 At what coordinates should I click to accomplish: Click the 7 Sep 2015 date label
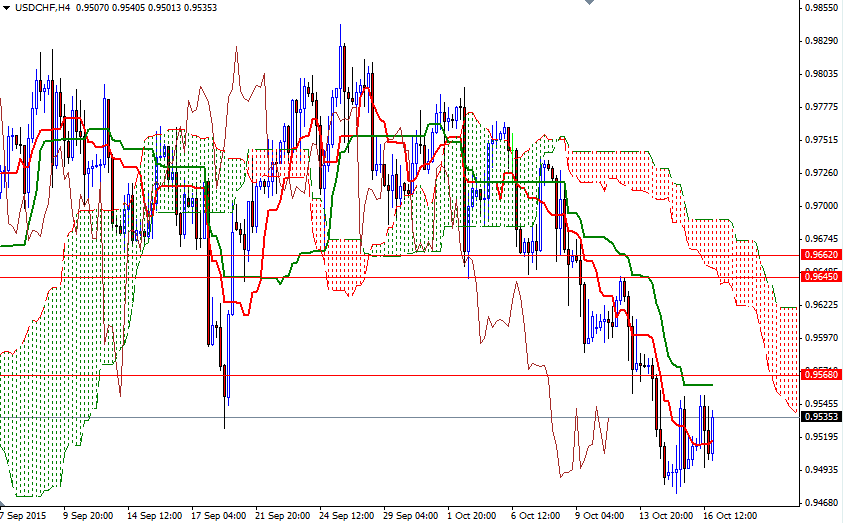tap(25, 516)
